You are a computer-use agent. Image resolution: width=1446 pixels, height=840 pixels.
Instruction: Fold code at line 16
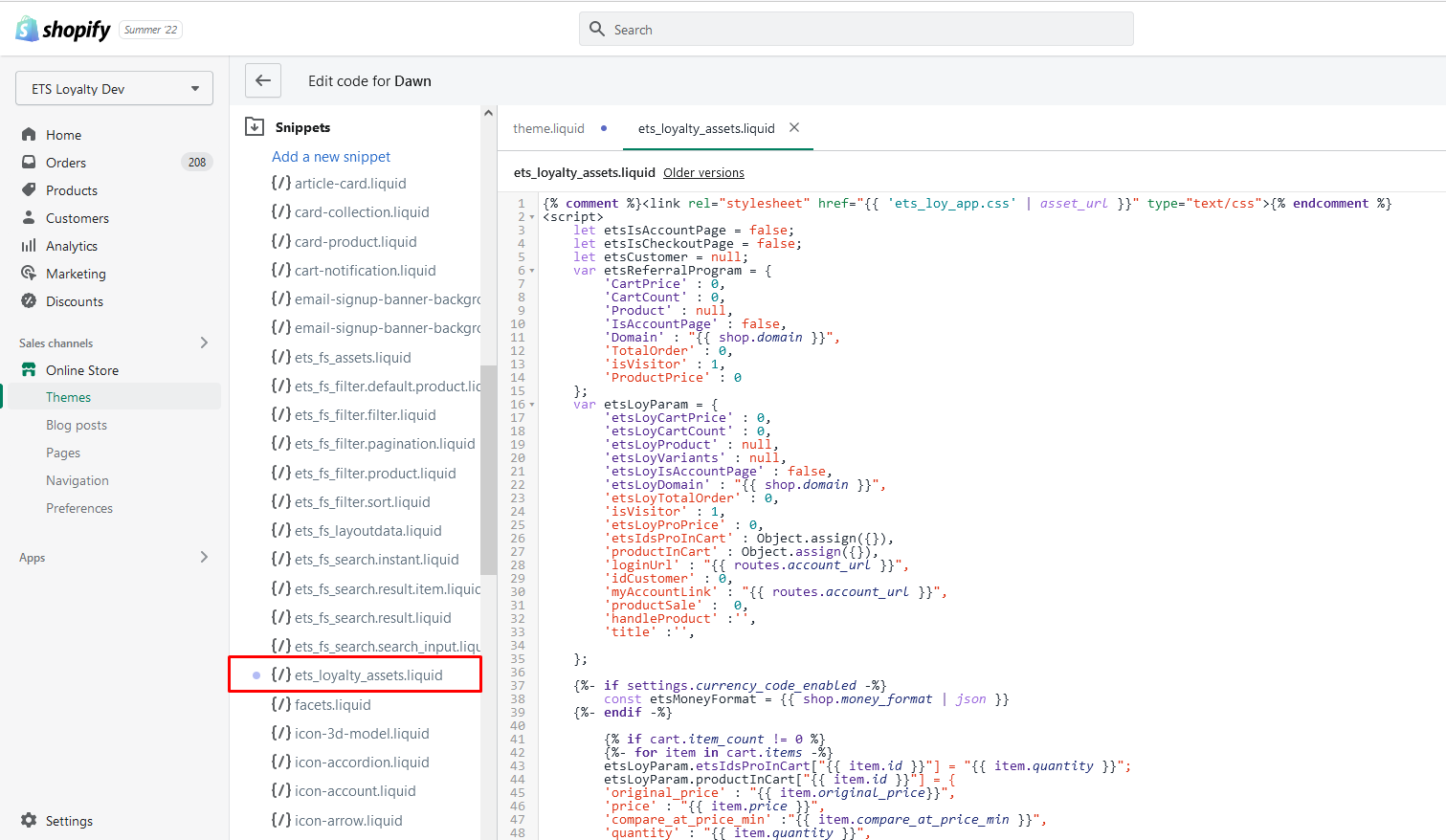coord(532,405)
